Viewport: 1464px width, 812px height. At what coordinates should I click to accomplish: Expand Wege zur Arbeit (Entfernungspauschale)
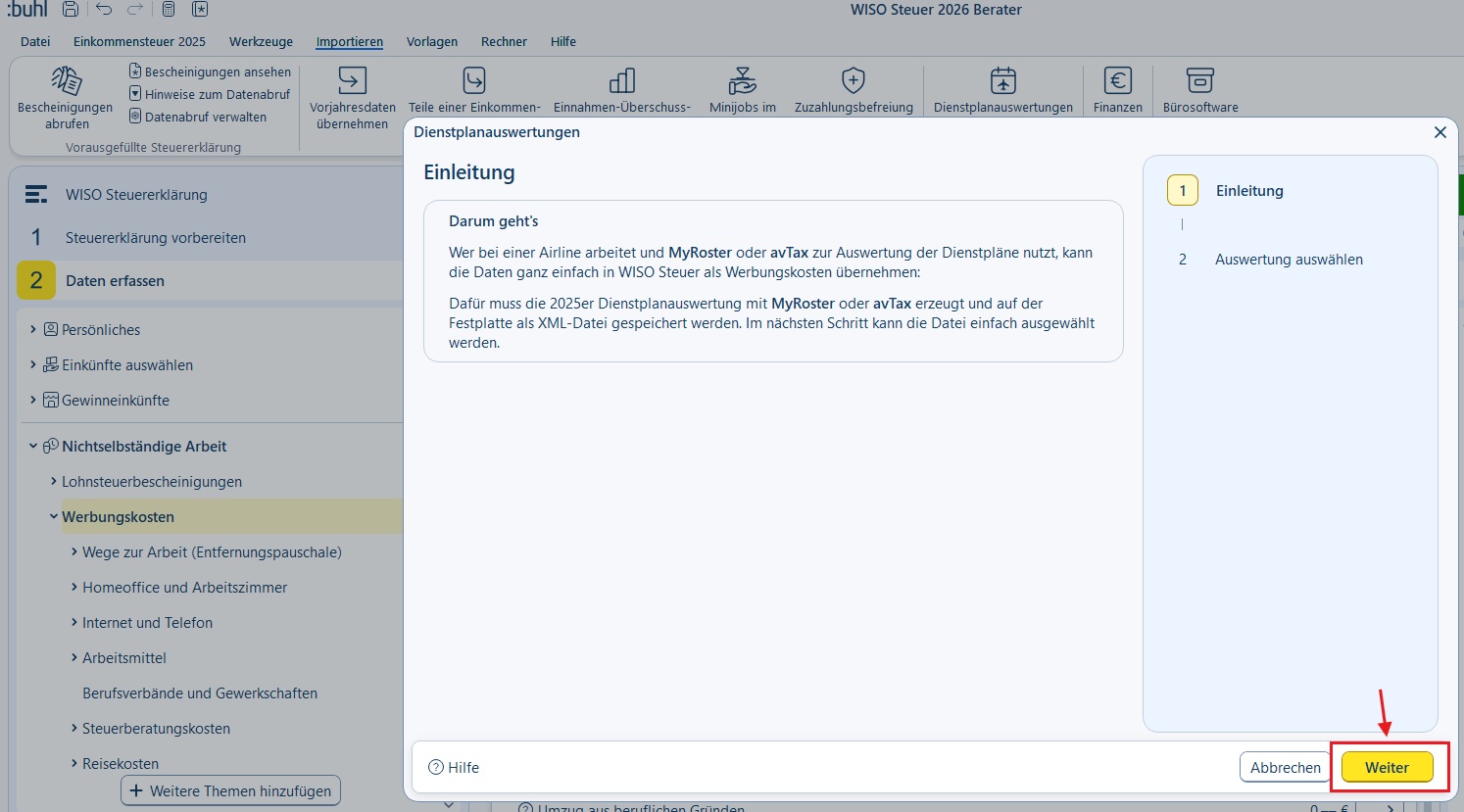pos(74,551)
